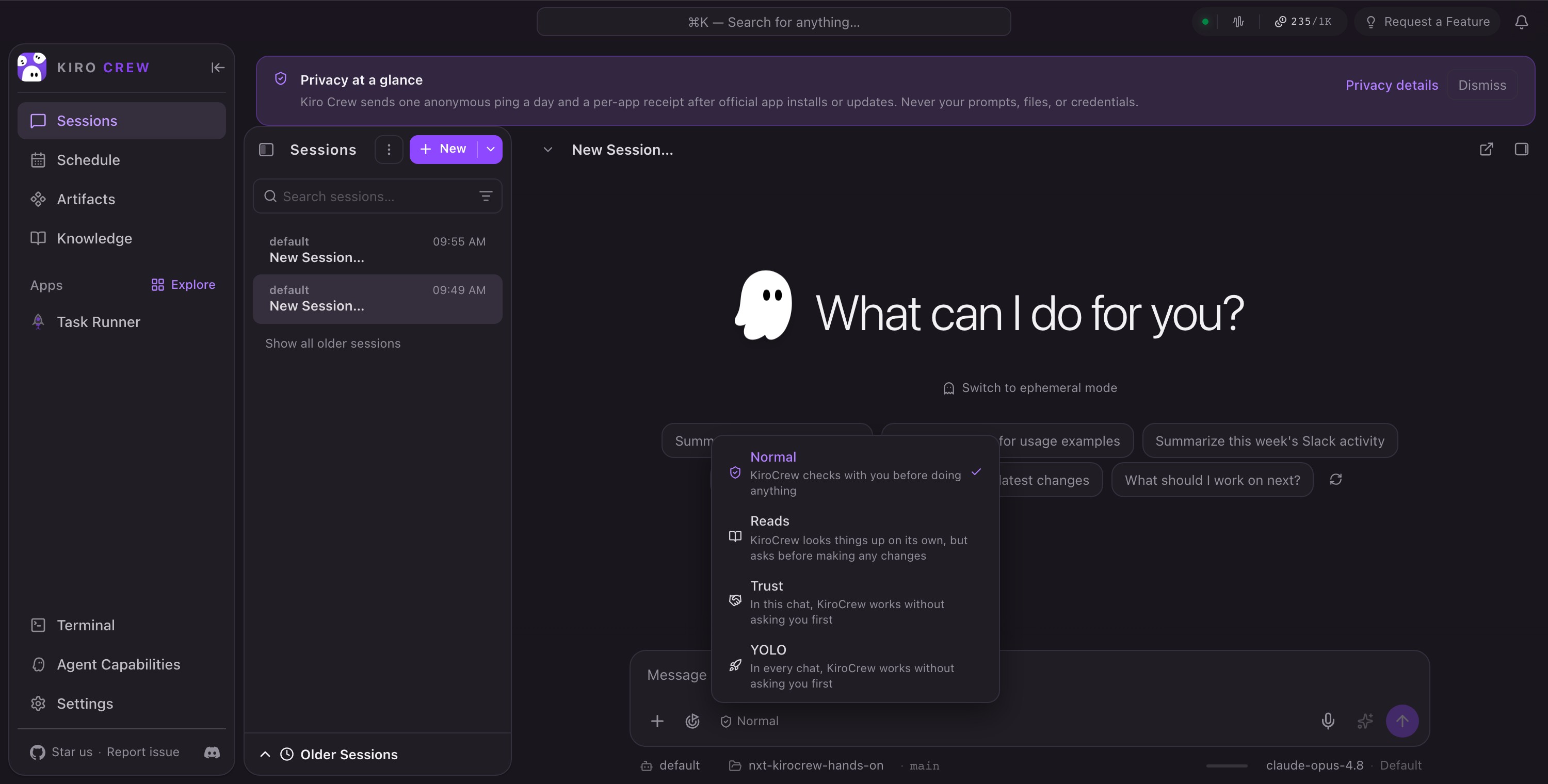This screenshot has width=1548, height=784.
Task: Open the Terminal
Action: click(x=121, y=626)
